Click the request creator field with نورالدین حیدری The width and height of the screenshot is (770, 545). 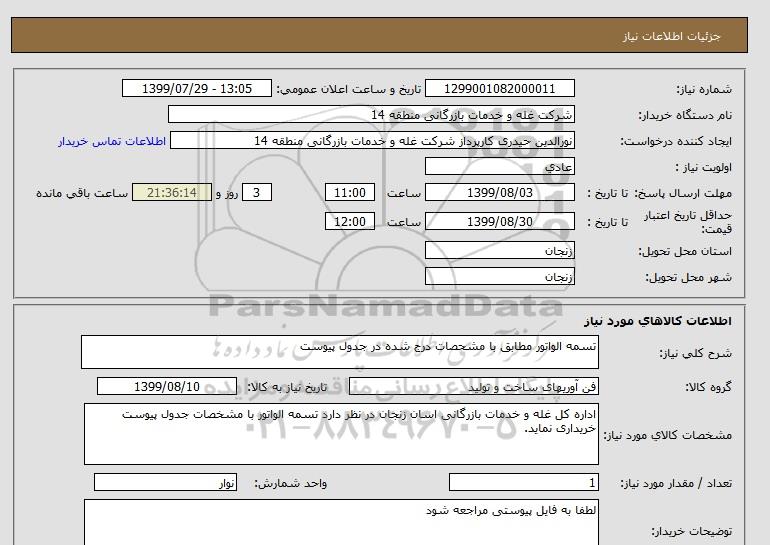point(372,141)
